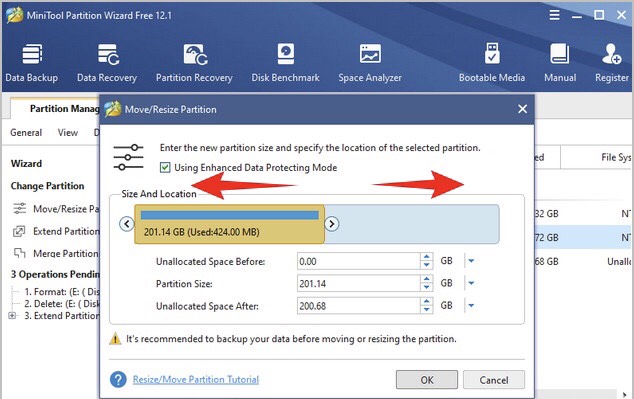Viewport: 634px width, 399px height.
Task: Click the Merge Partition sidebar icon
Action: coord(19,253)
